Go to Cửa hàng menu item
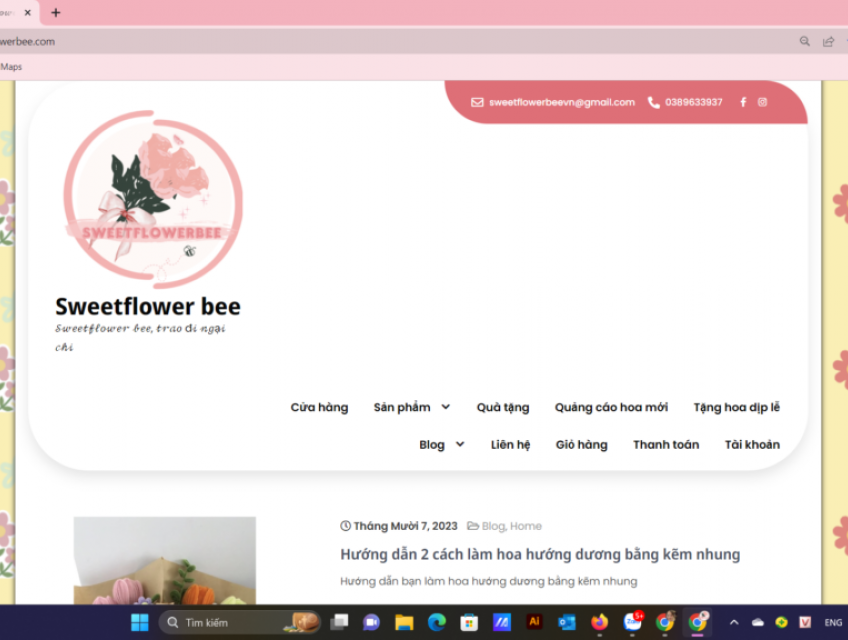 (319, 407)
